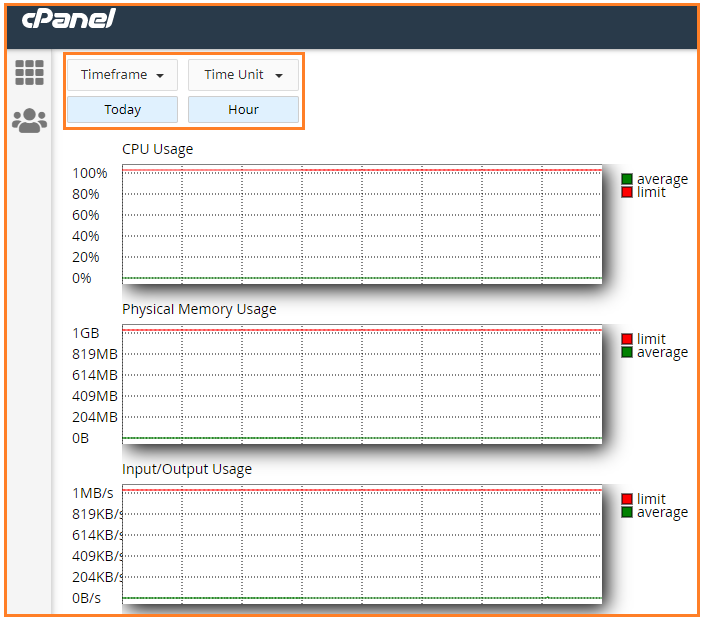The width and height of the screenshot is (706, 620).
Task: Click the 'average' text in CPU legend
Action: click(662, 179)
